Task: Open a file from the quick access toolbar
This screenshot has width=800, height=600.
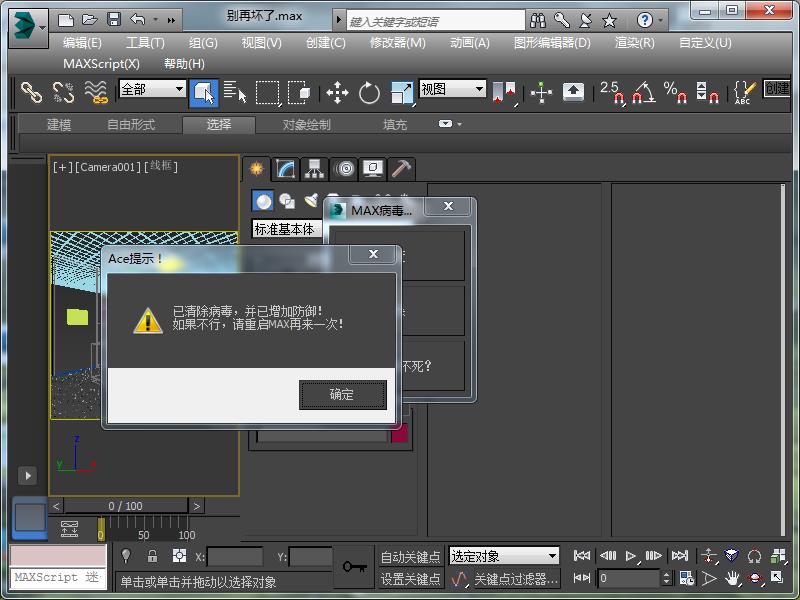Action: click(90, 20)
